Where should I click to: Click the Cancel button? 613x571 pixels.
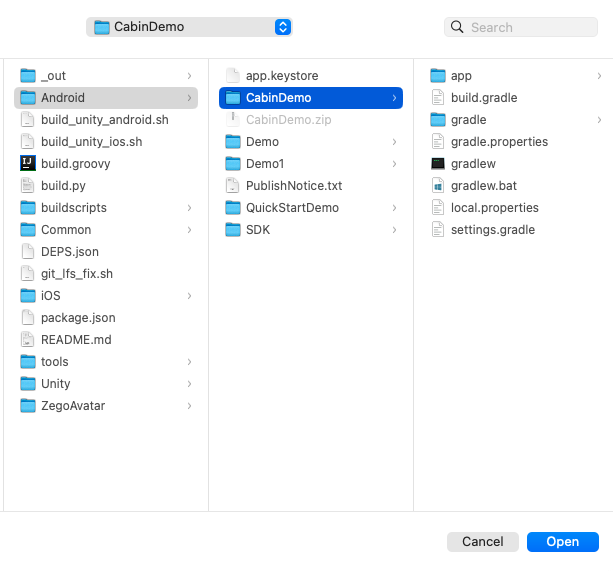coord(482,542)
